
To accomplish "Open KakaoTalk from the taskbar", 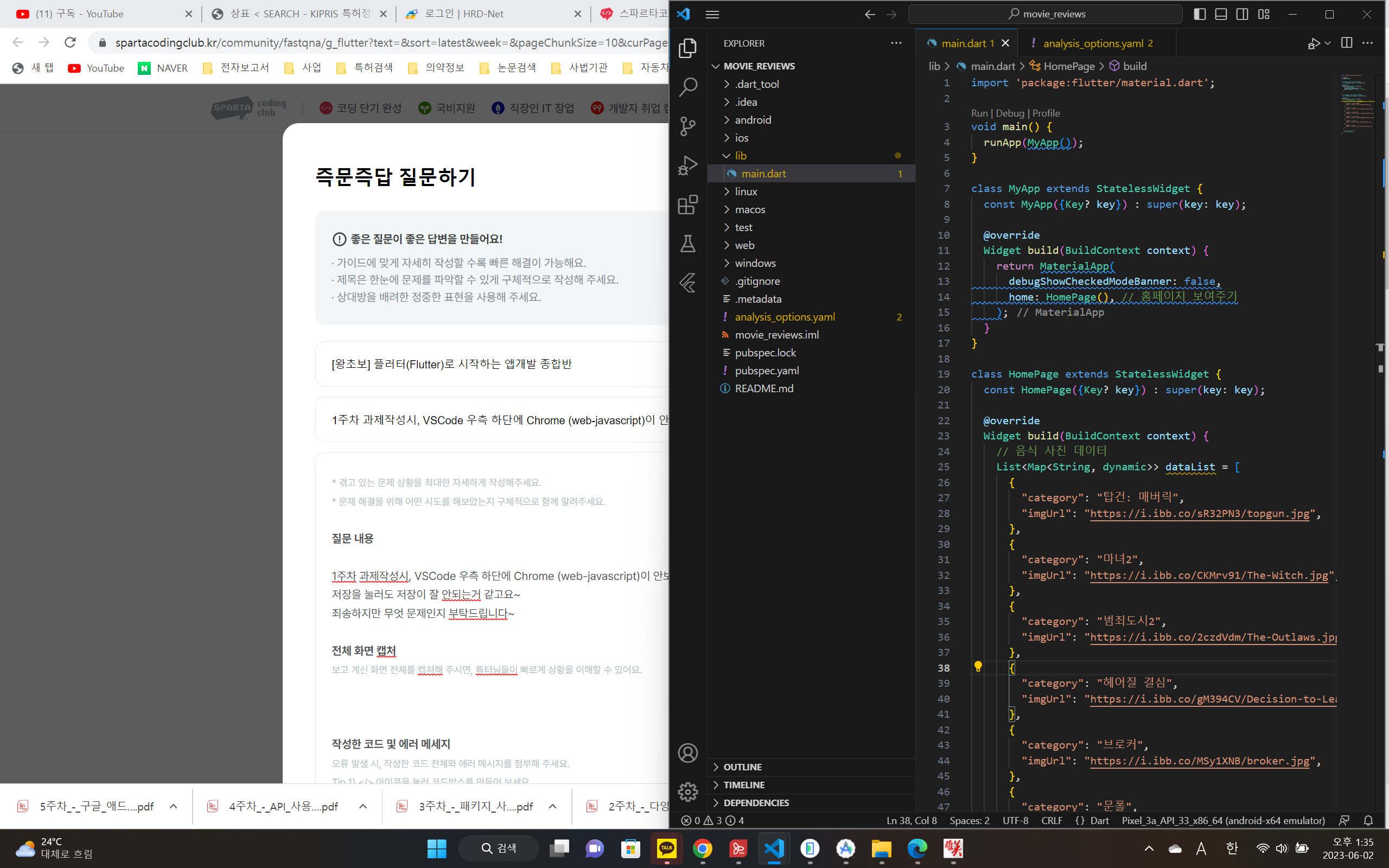I will pos(666,848).
